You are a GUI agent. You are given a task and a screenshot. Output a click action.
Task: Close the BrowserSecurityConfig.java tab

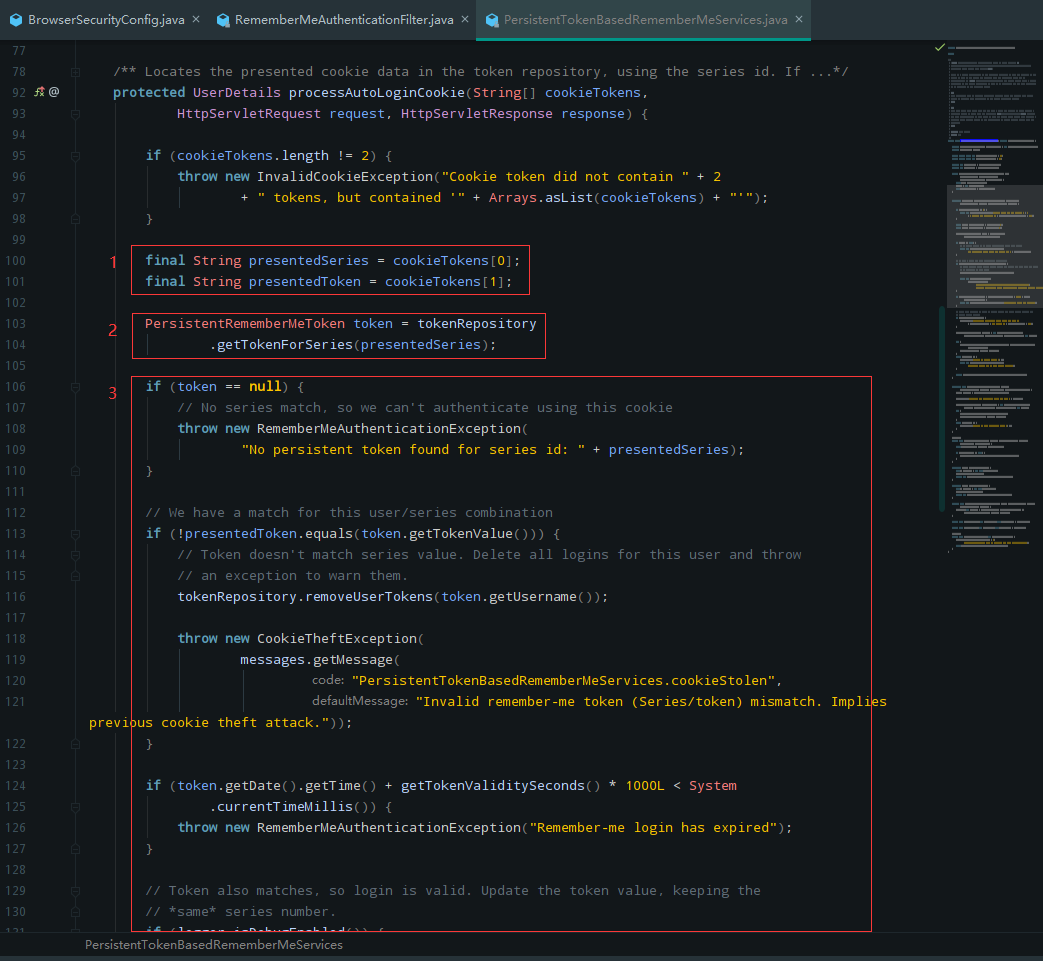pyautogui.click(x=194, y=20)
